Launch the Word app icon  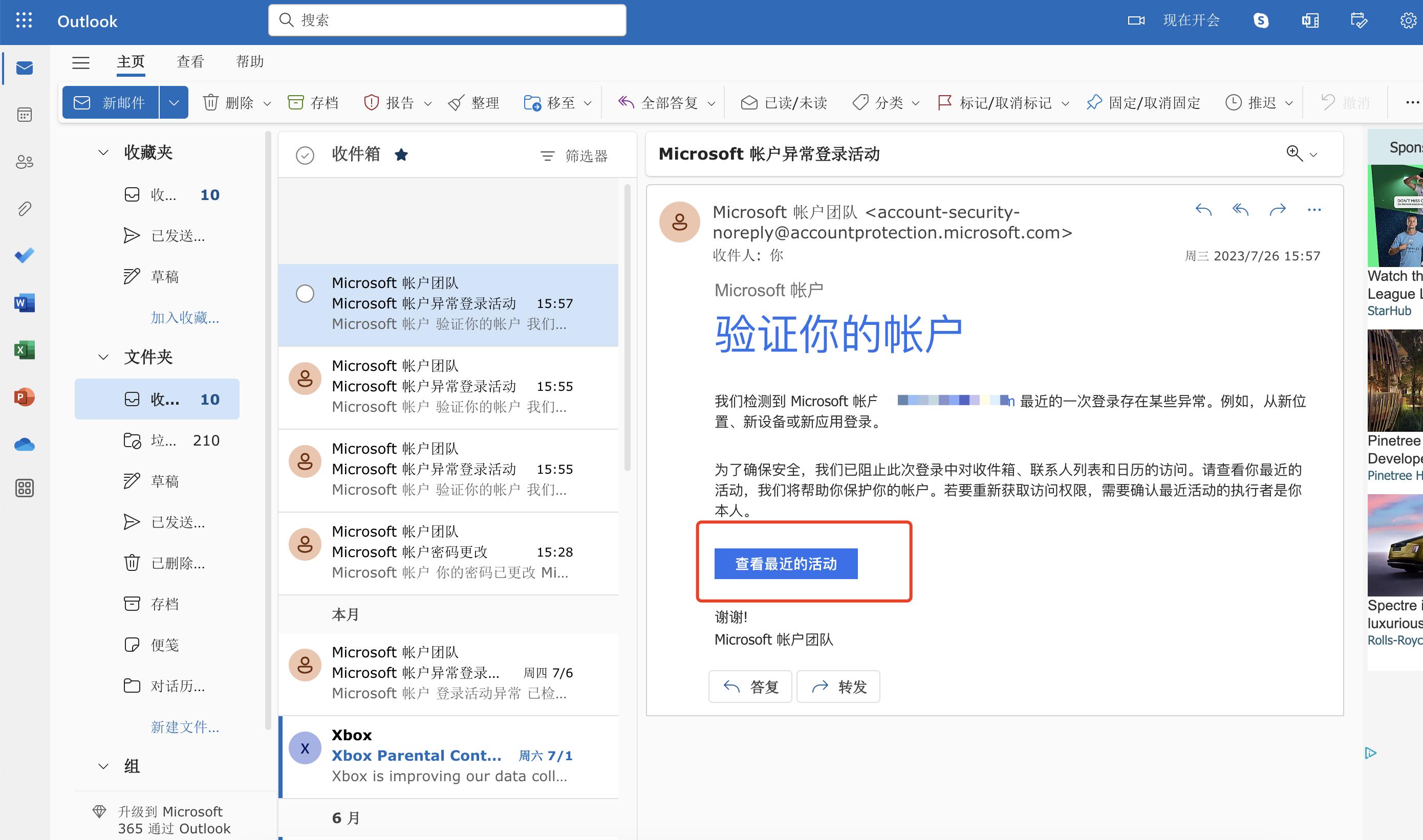click(x=25, y=303)
